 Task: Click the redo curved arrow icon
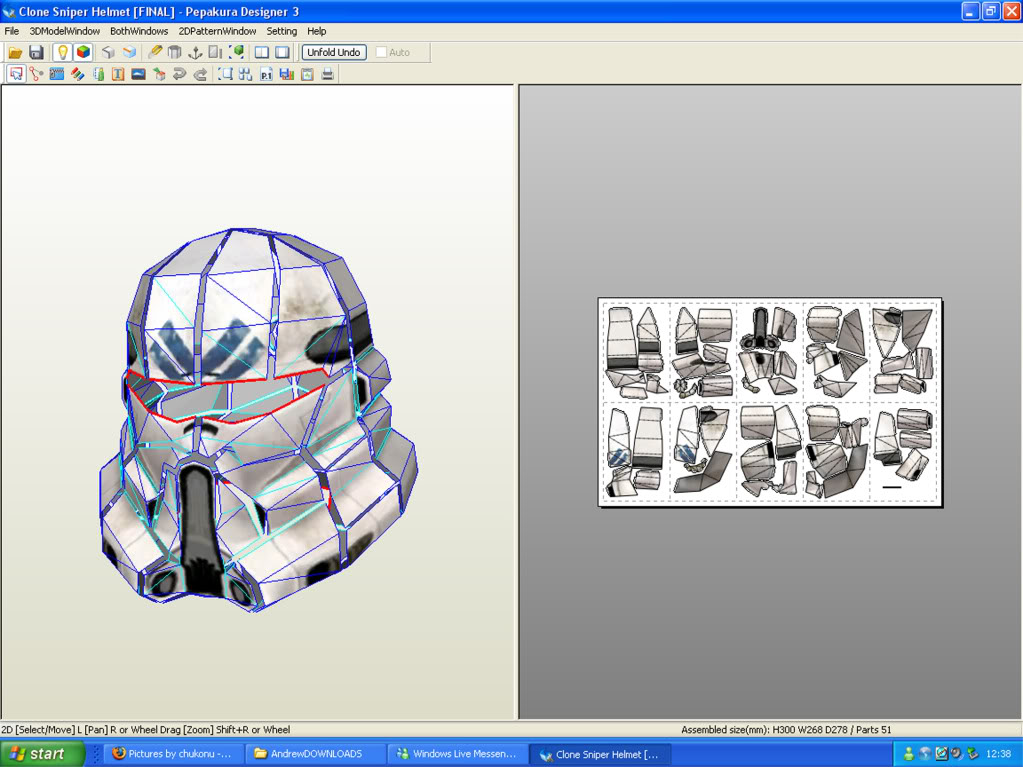pos(200,74)
